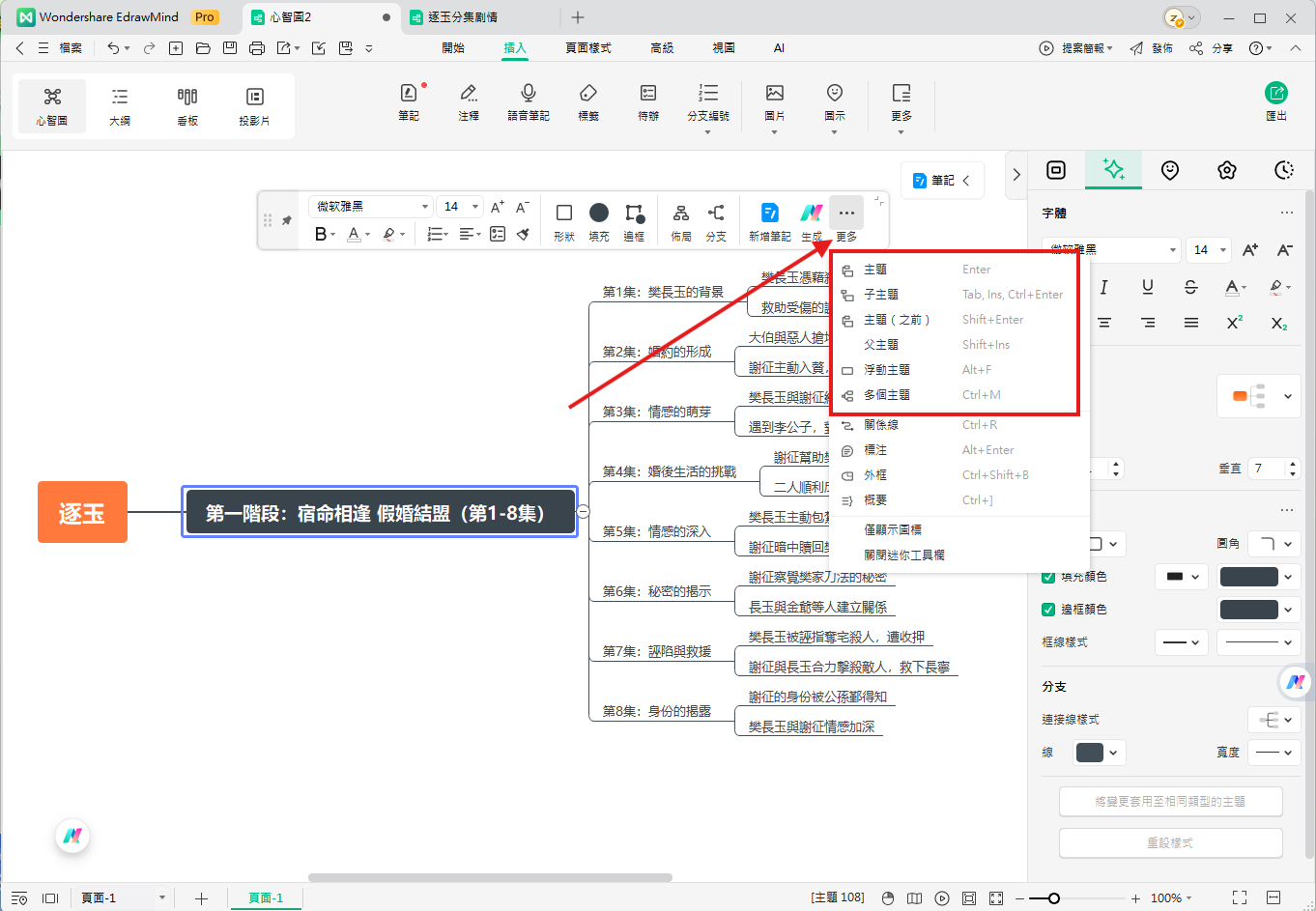Select 浮動主題 from the popup menu
The width and height of the screenshot is (1316, 911).
coord(886,370)
